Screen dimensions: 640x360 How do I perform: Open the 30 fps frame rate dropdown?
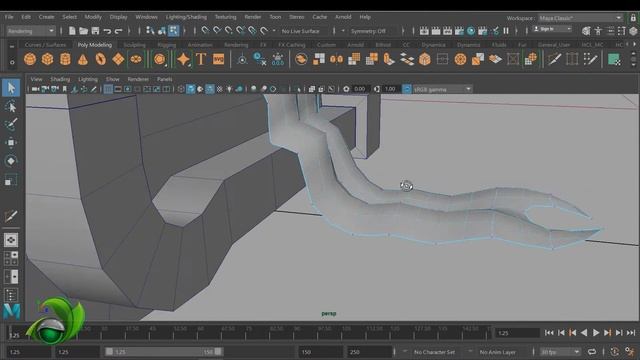(x=560, y=352)
